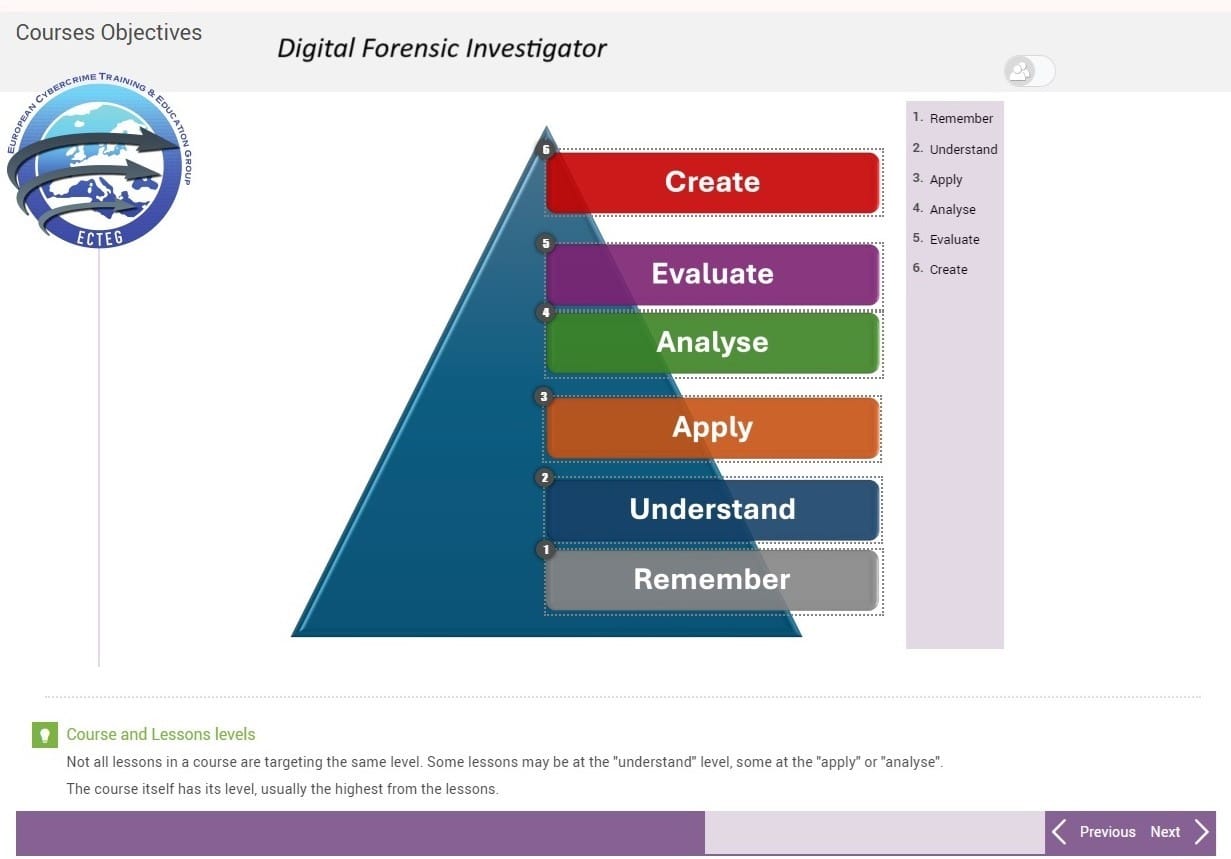
Task: Click the number 1 marker beside Remember
Action: point(545,549)
